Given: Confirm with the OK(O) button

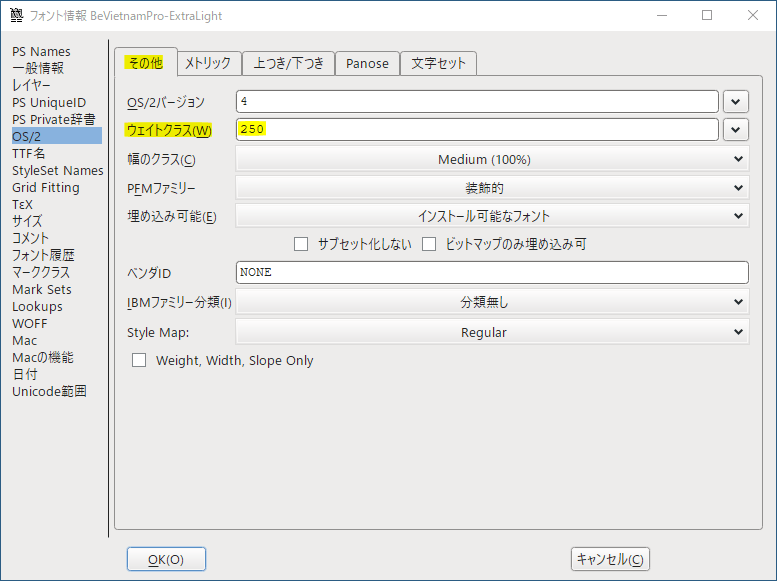Looking at the screenshot, I should click(166, 559).
